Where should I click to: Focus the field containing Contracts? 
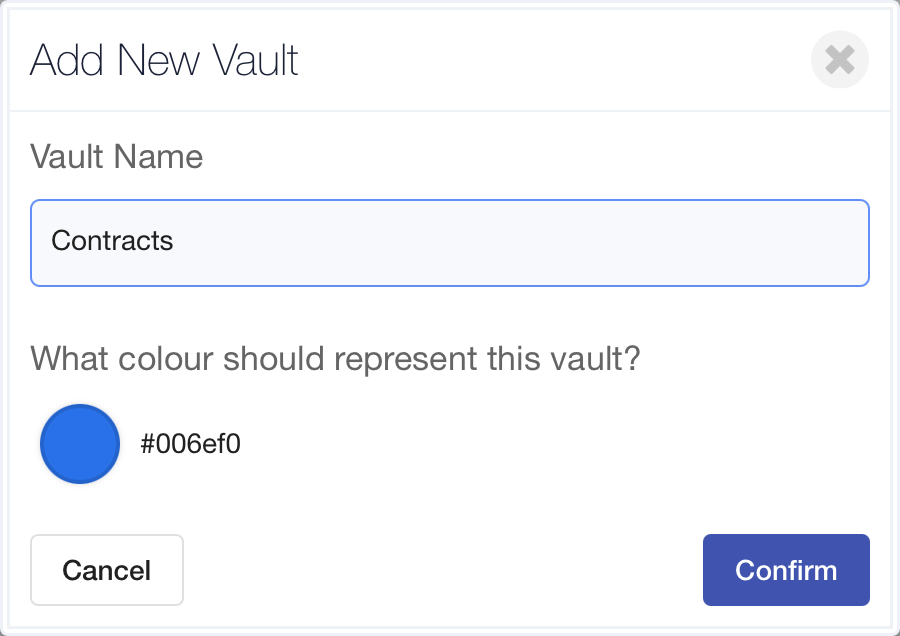point(449,243)
